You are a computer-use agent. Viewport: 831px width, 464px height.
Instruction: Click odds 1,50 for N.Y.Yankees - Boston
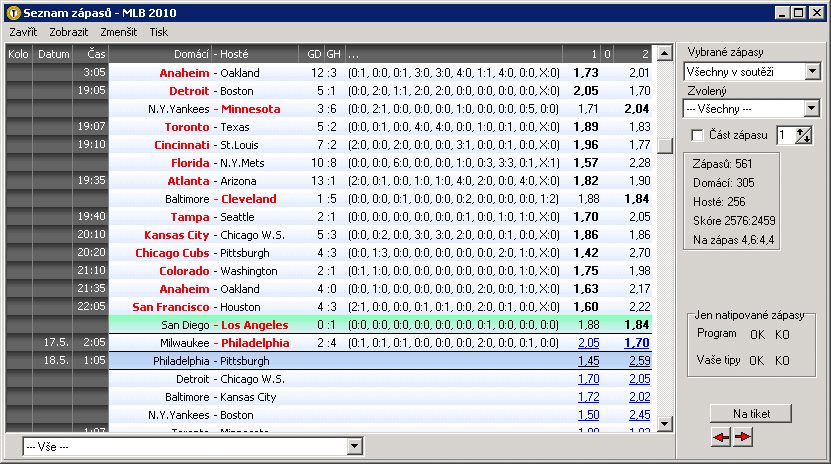(588, 415)
